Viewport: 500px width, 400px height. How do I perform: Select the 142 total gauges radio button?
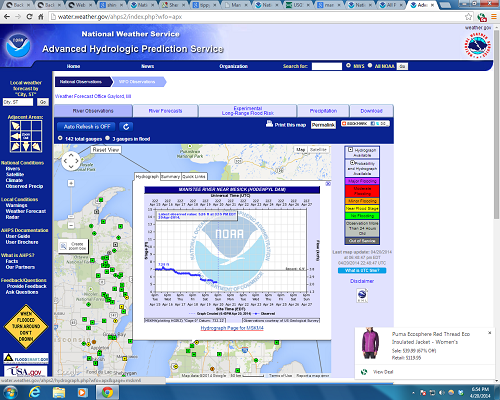point(60,138)
